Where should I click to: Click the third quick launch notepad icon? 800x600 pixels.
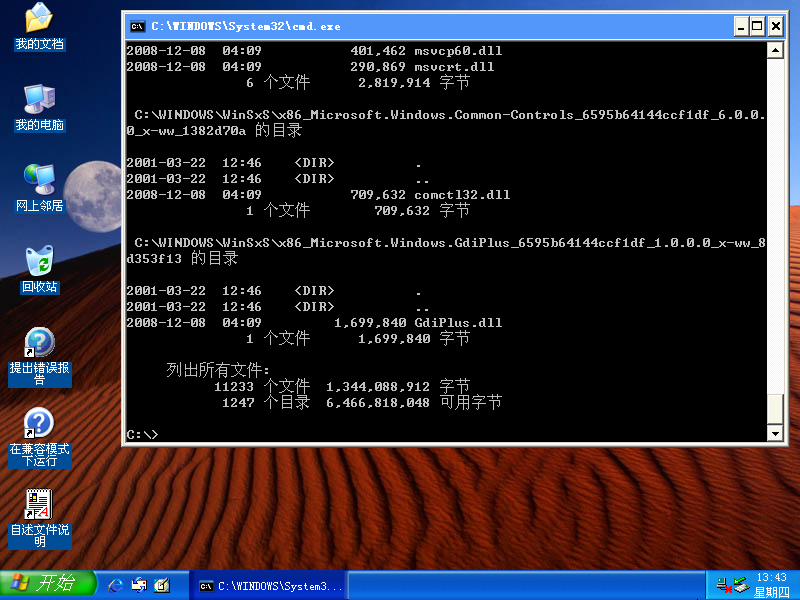click(x=162, y=585)
